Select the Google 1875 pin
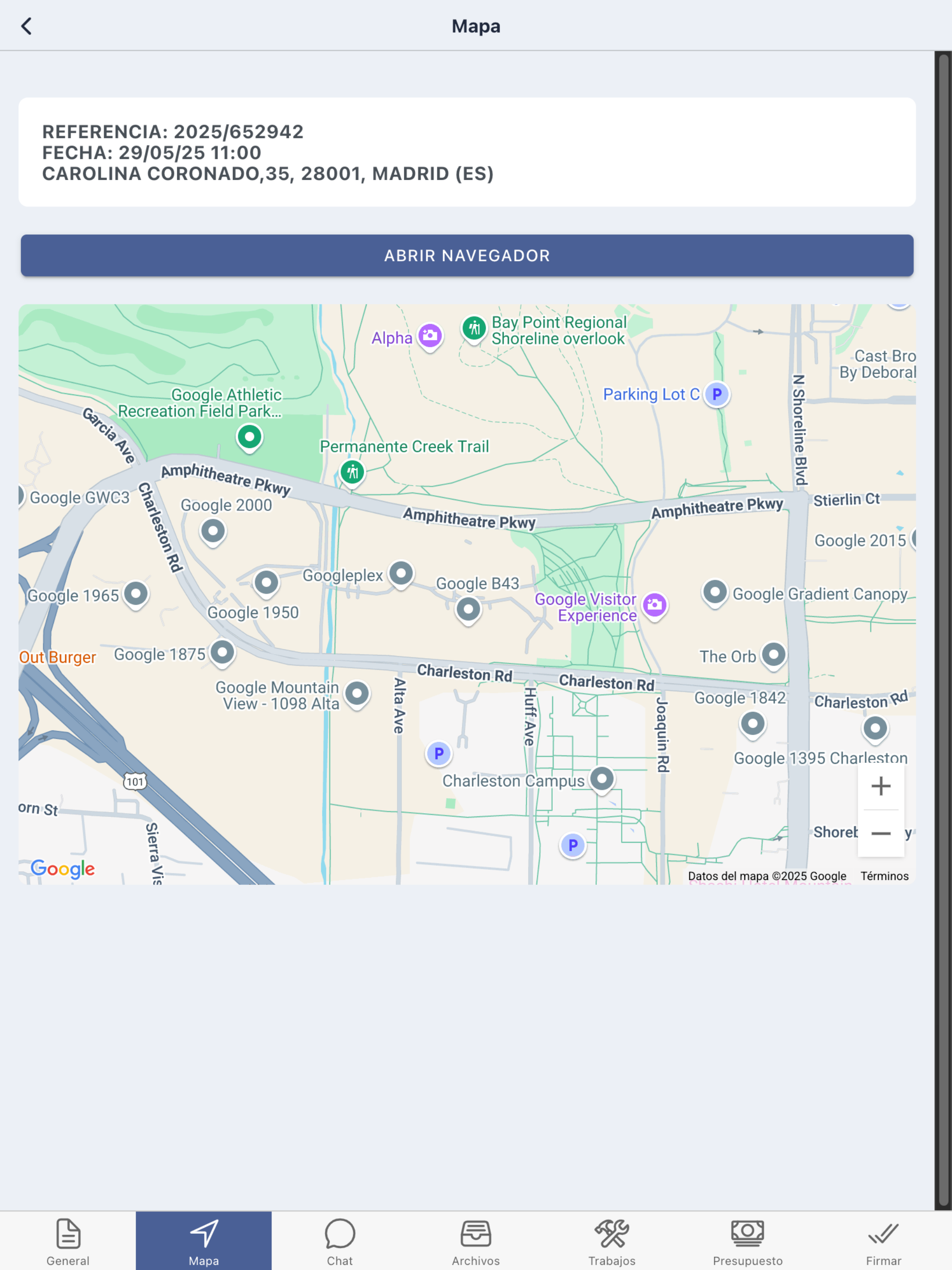952x1270 pixels. (x=222, y=653)
